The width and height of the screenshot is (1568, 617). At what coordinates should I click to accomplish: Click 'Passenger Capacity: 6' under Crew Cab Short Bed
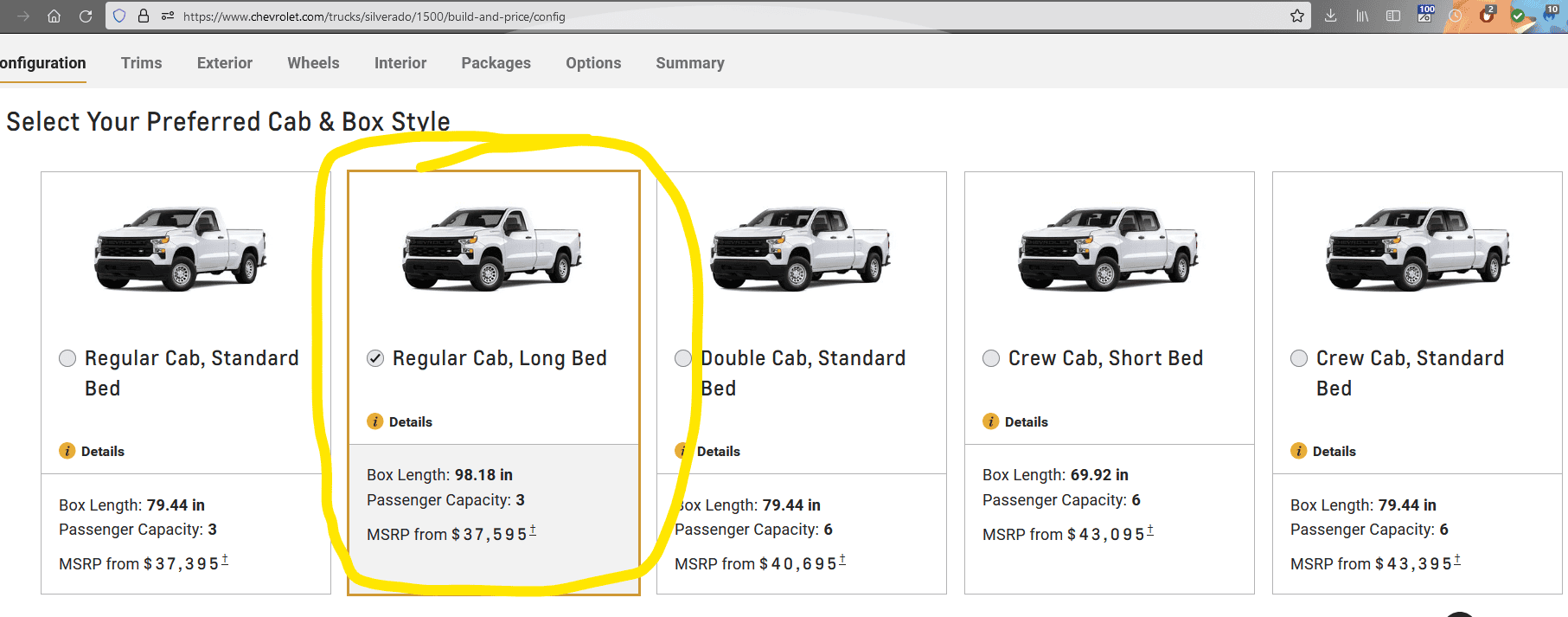click(x=1061, y=500)
